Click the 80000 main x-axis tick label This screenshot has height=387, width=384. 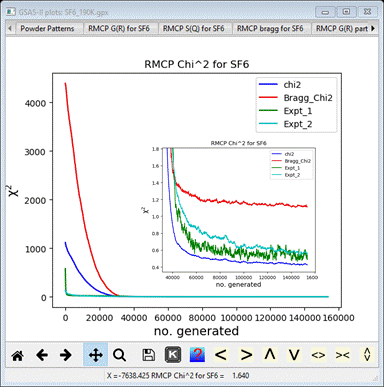coord(202,318)
